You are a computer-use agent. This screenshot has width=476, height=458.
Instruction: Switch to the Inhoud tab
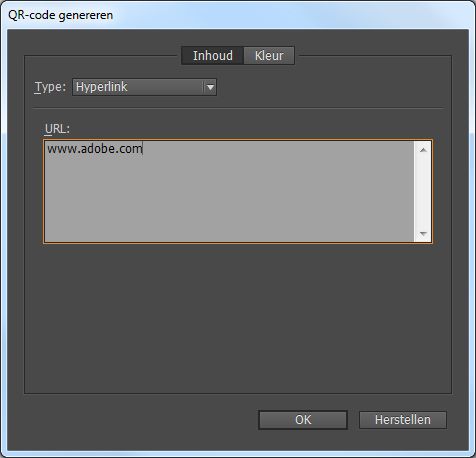[213, 55]
